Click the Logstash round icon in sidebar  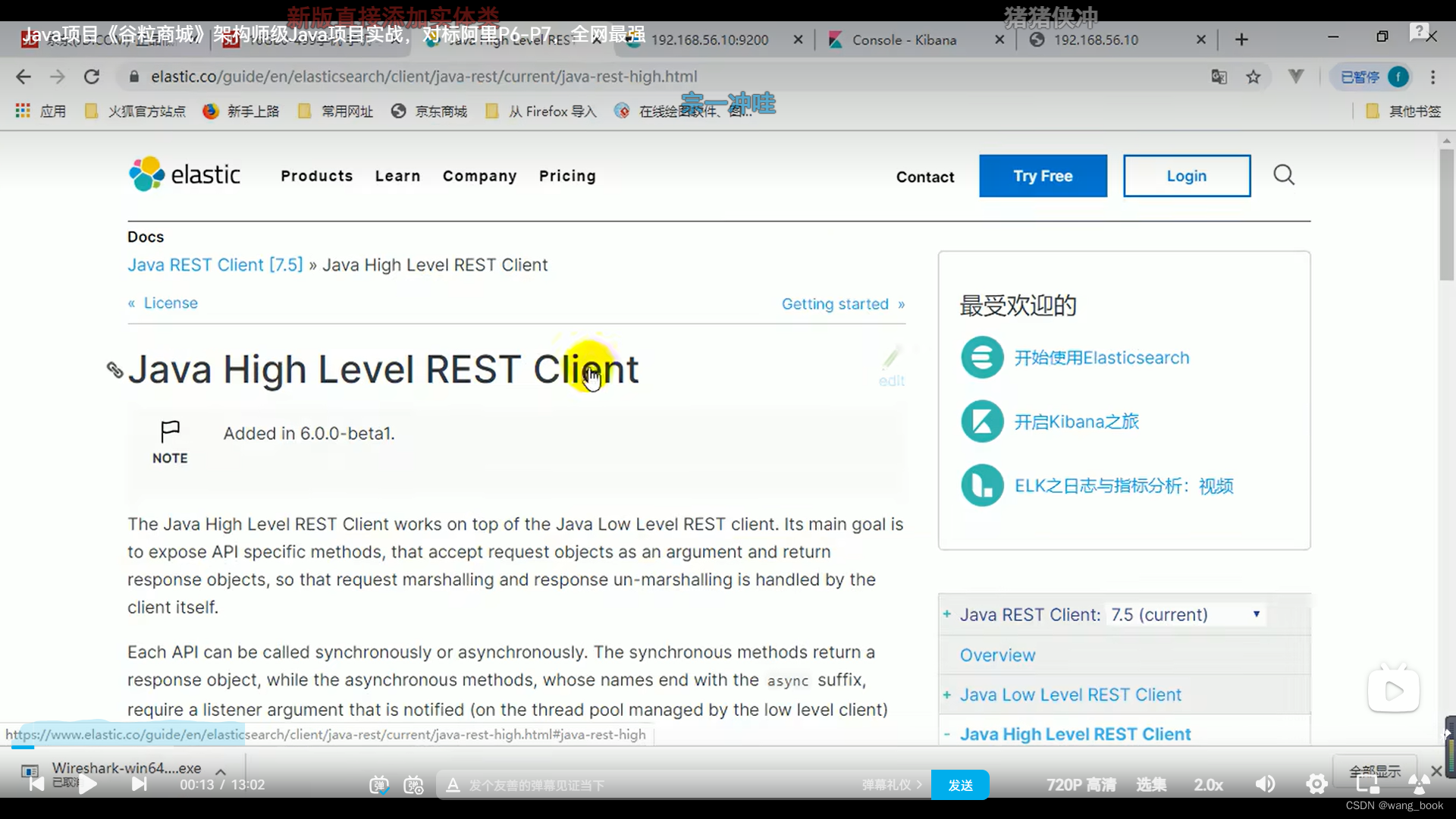click(982, 485)
